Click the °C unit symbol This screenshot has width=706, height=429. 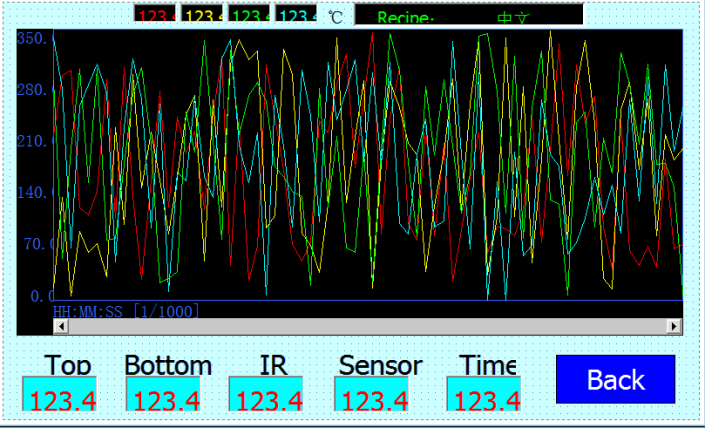[335, 17]
